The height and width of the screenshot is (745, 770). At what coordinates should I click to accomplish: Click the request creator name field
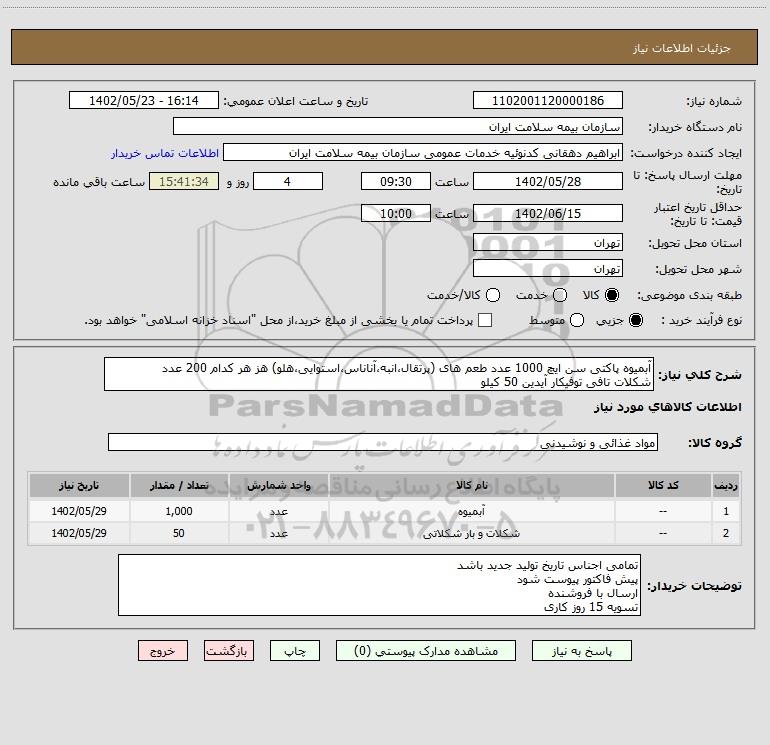pyautogui.click(x=423, y=152)
